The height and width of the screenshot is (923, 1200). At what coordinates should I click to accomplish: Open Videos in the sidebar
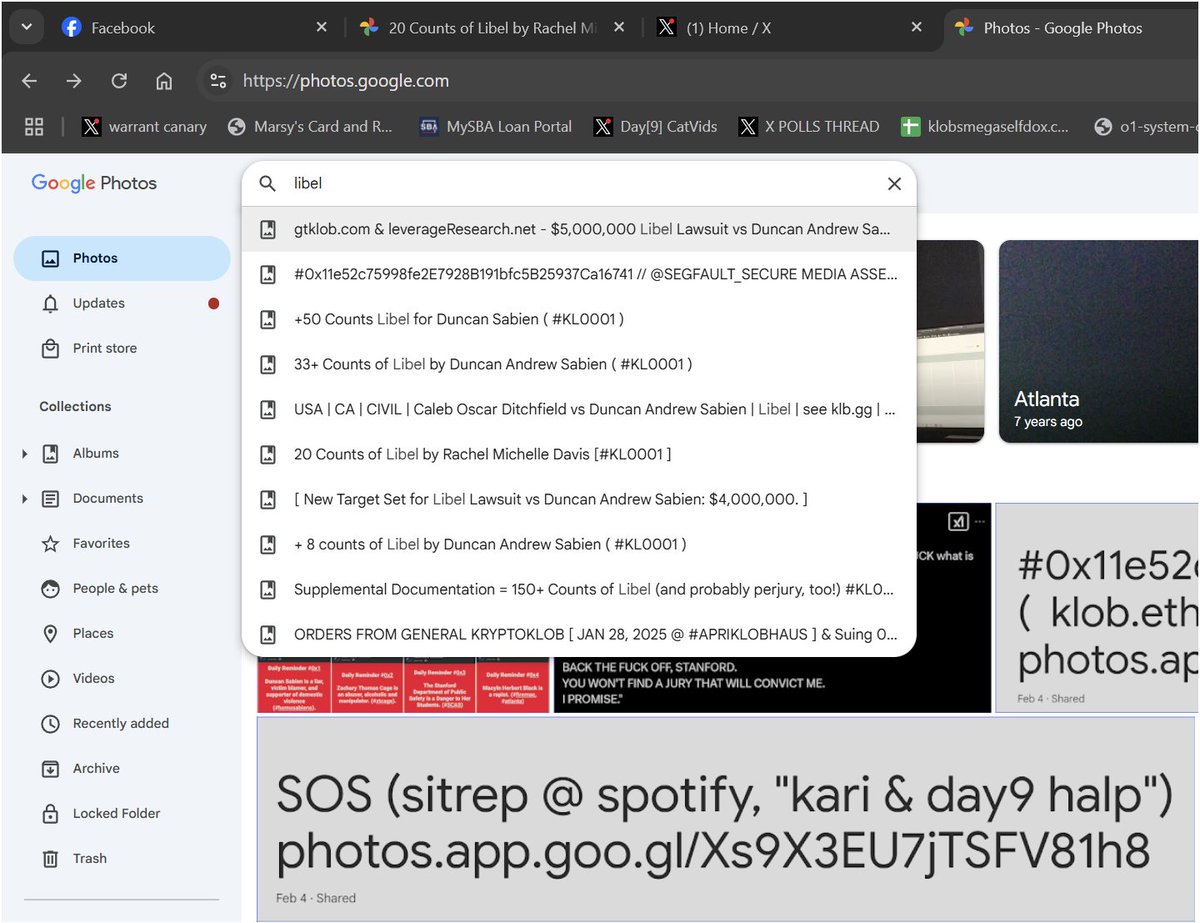122,678
